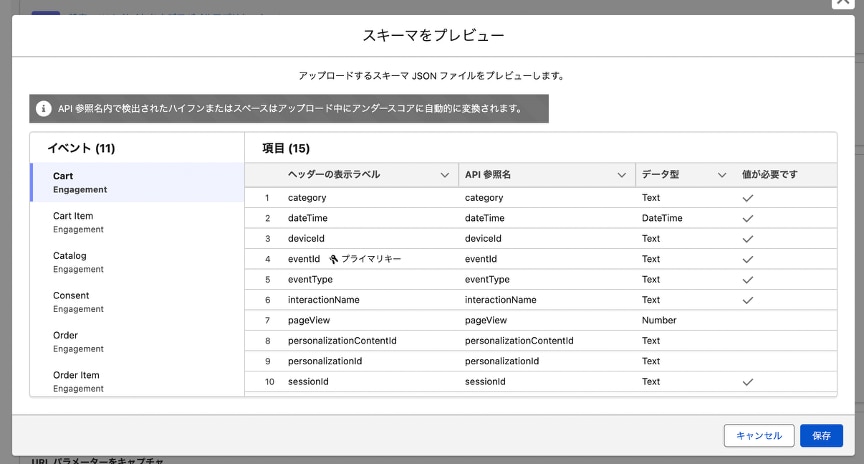Viewport: 864px width, 464px height.
Task: Open the API 参照名 column menu chevron
Action: tap(623, 175)
